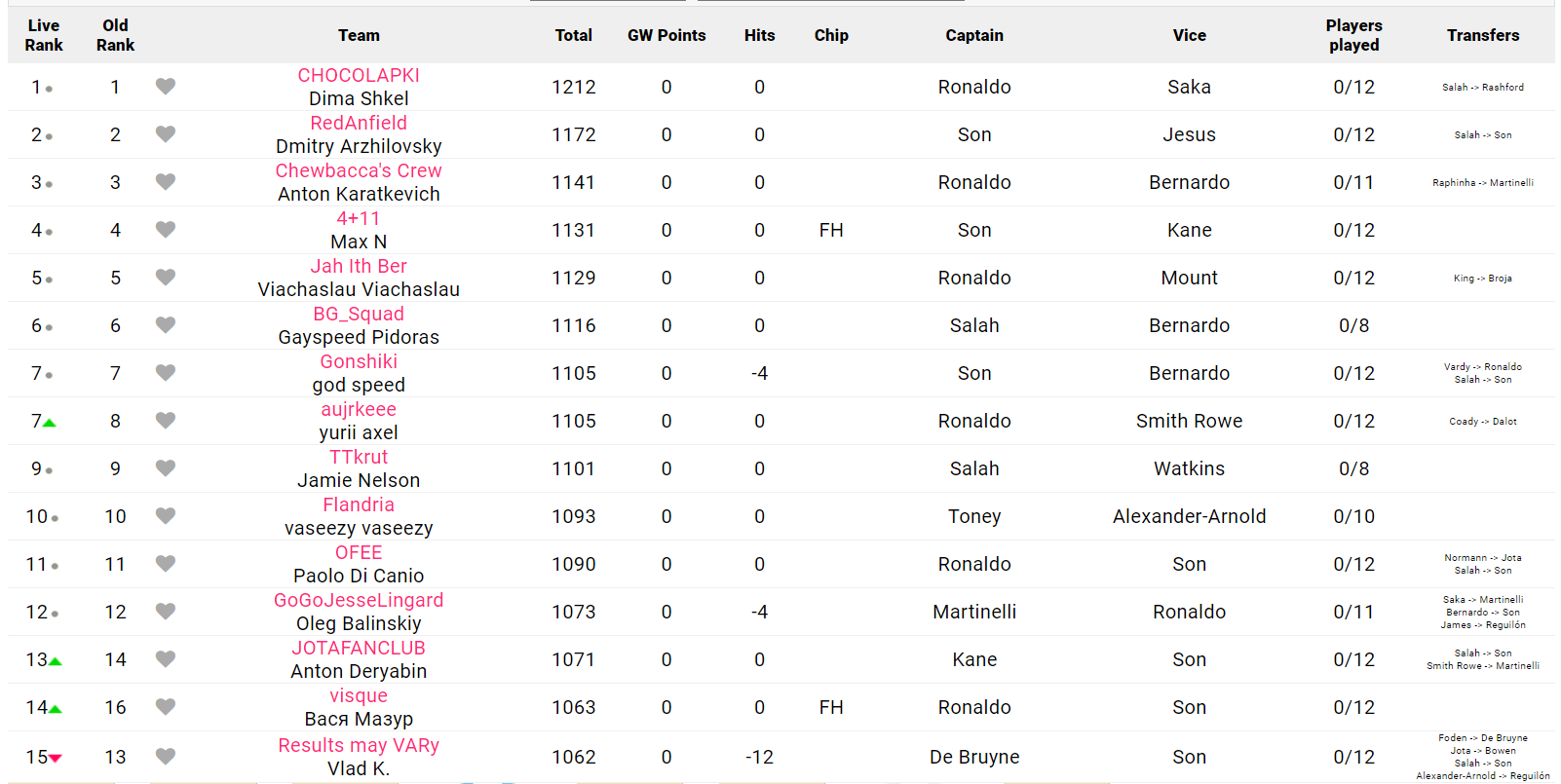Click the red down arrow at rank 15
The width and height of the screenshot is (1561, 784).
pyautogui.click(x=56, y=758)
